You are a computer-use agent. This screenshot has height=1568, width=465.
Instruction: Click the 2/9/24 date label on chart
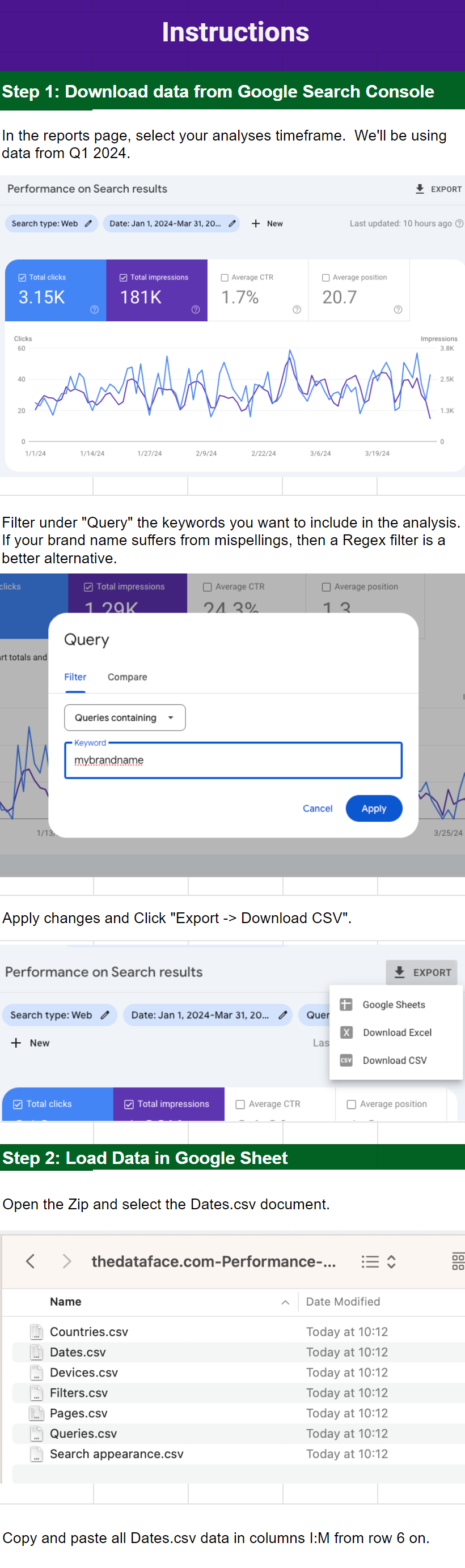[x=206, y=453]
